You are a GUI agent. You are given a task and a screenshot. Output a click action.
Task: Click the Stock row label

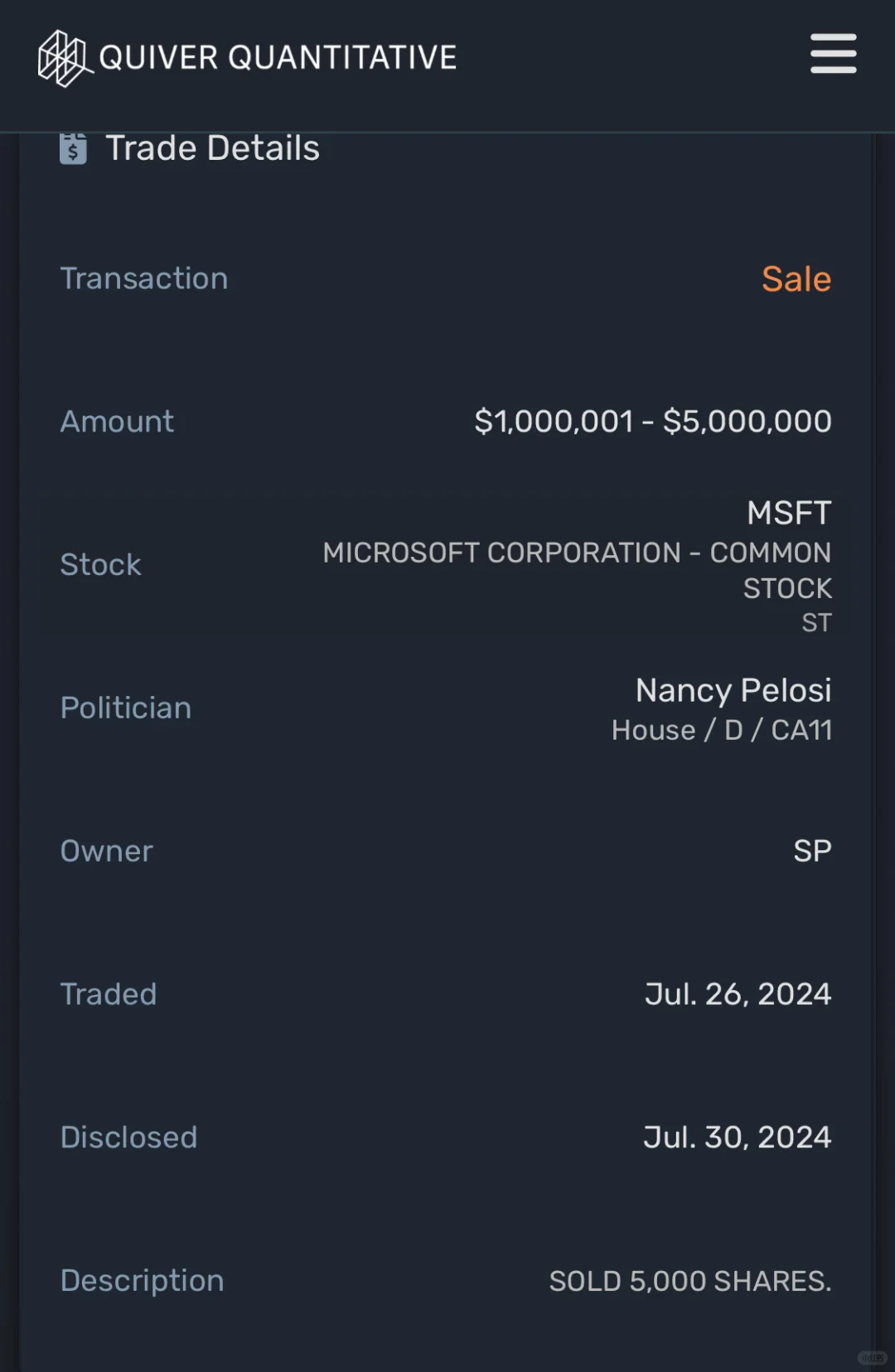click(101, 565)
